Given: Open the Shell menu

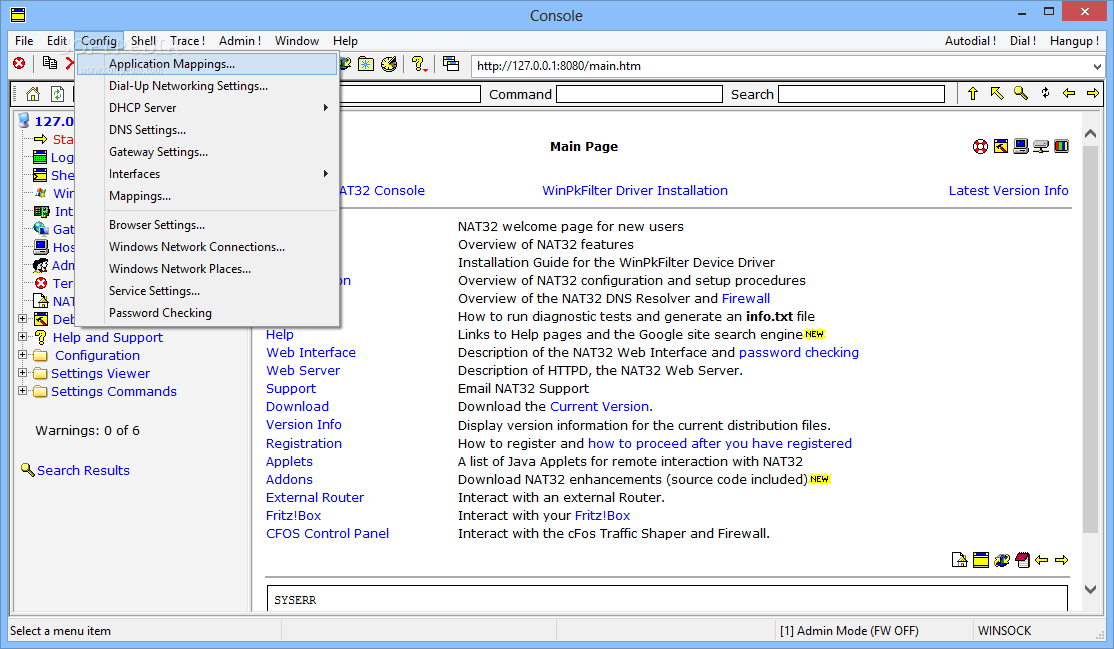Looking at the screenshot, I should tap(144, 41).
